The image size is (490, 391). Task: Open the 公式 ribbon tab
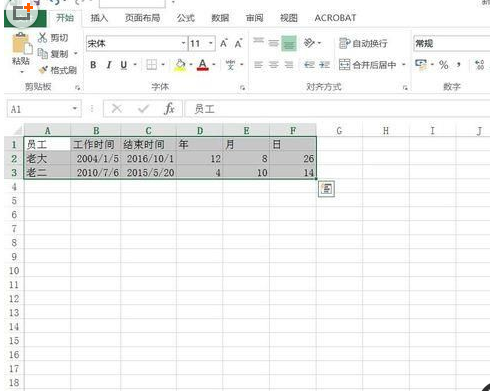[x=186, y=18]
